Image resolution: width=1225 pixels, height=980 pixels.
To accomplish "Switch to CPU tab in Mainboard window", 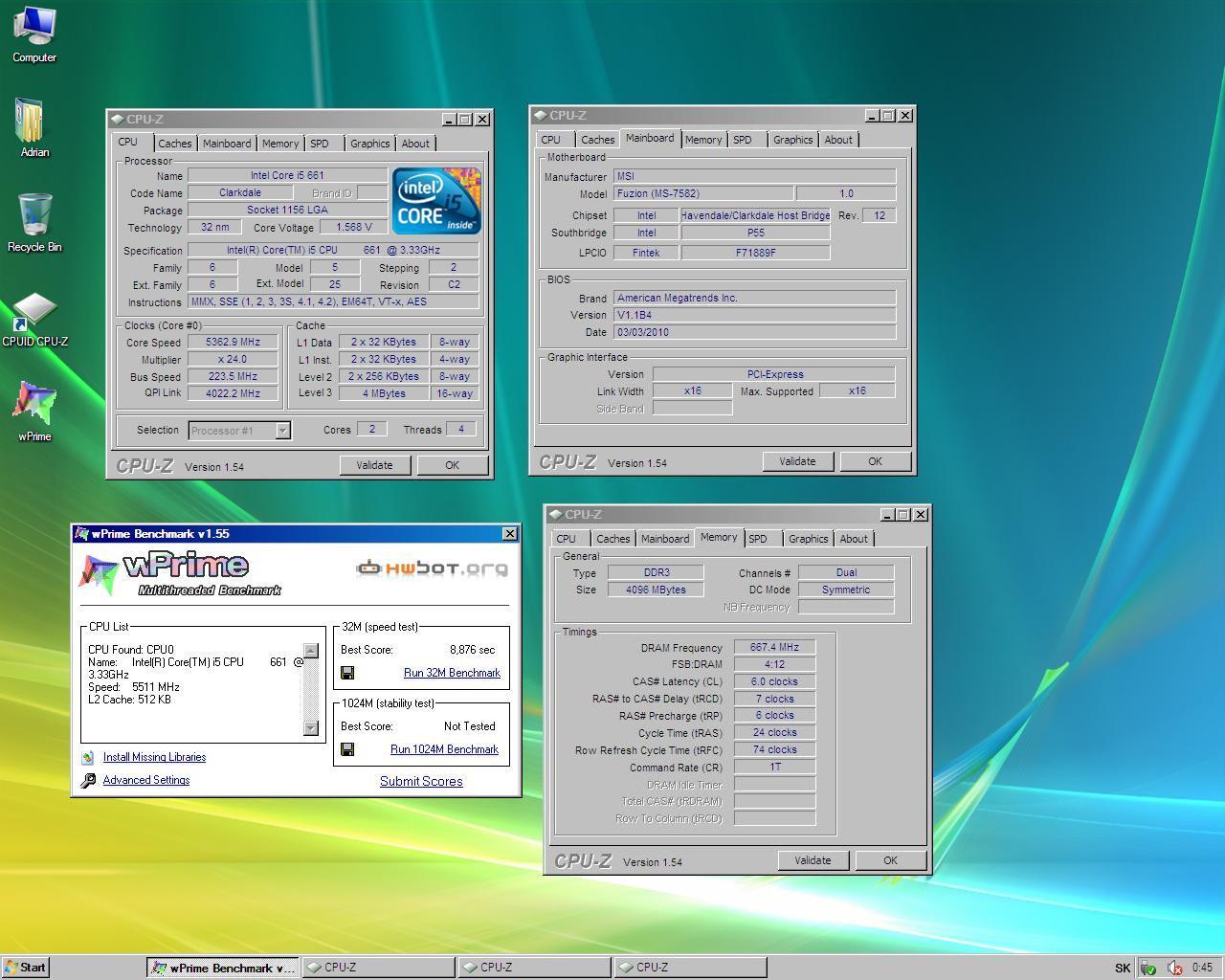I will coord(551,140).
